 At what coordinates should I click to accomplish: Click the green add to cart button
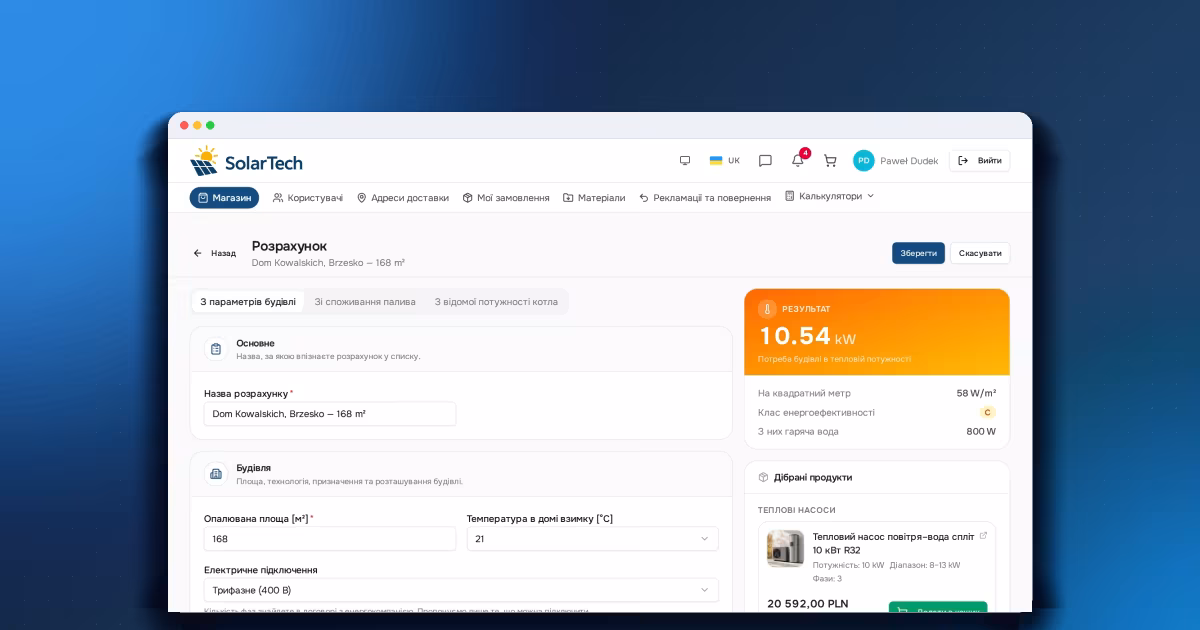[938, 607]
